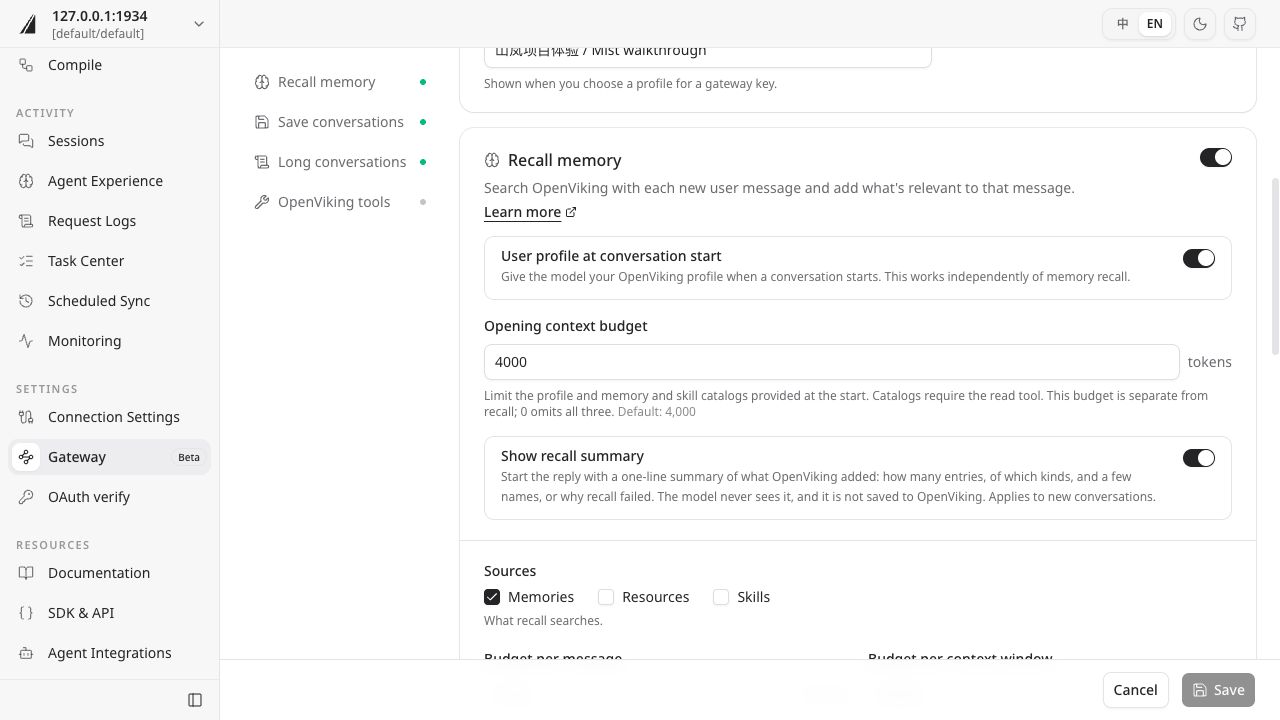This screenshot has width=1280, height=720.
Task: Click the Agent Integrations robot icon
Action: click(27, 653)
